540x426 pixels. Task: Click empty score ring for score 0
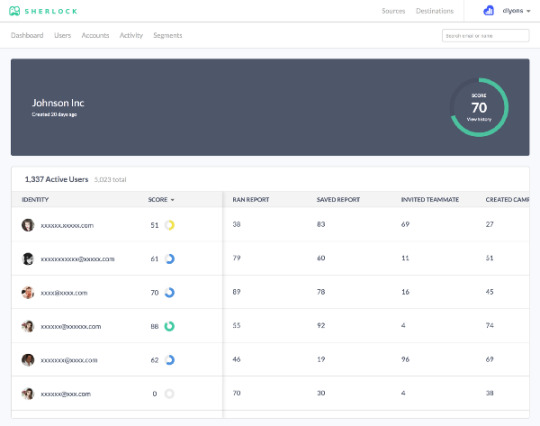coord(169,394)
